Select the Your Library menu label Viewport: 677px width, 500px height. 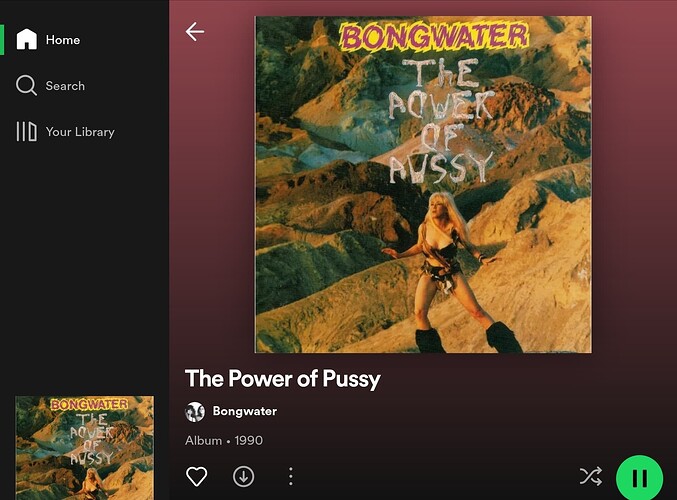tap(80, 132)
